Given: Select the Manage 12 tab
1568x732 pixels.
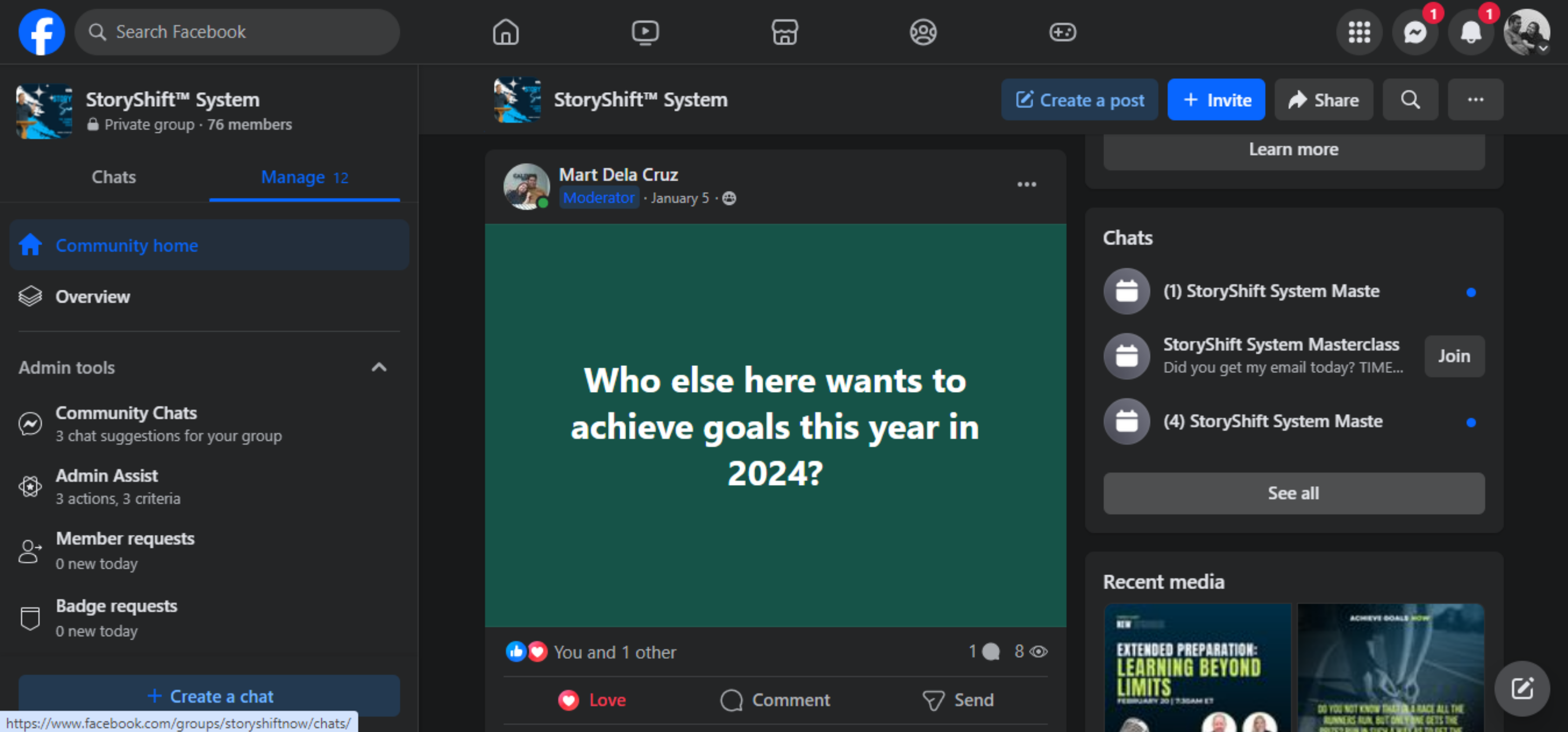Looking at the screenshot, I should point(304,177).
